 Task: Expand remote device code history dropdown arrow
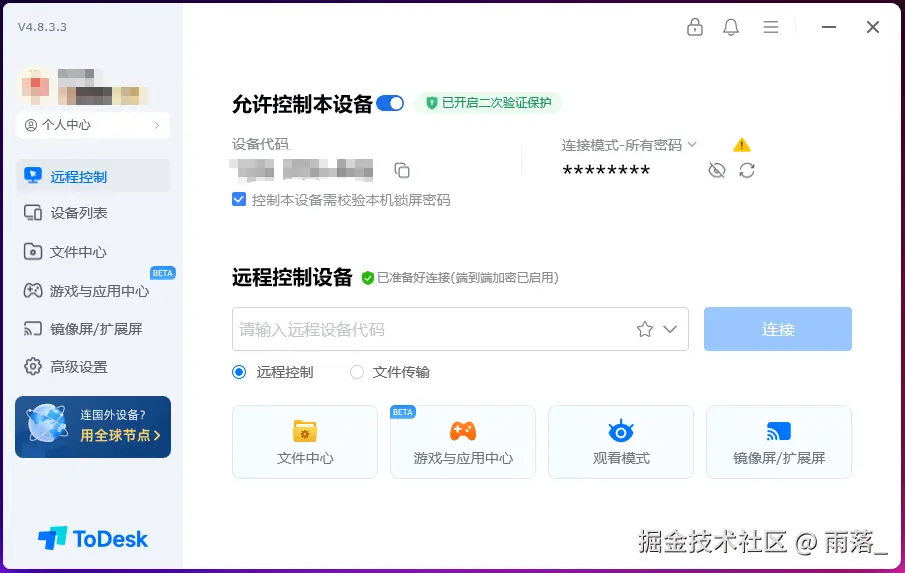pyautogui.click(x=670, y=329)
